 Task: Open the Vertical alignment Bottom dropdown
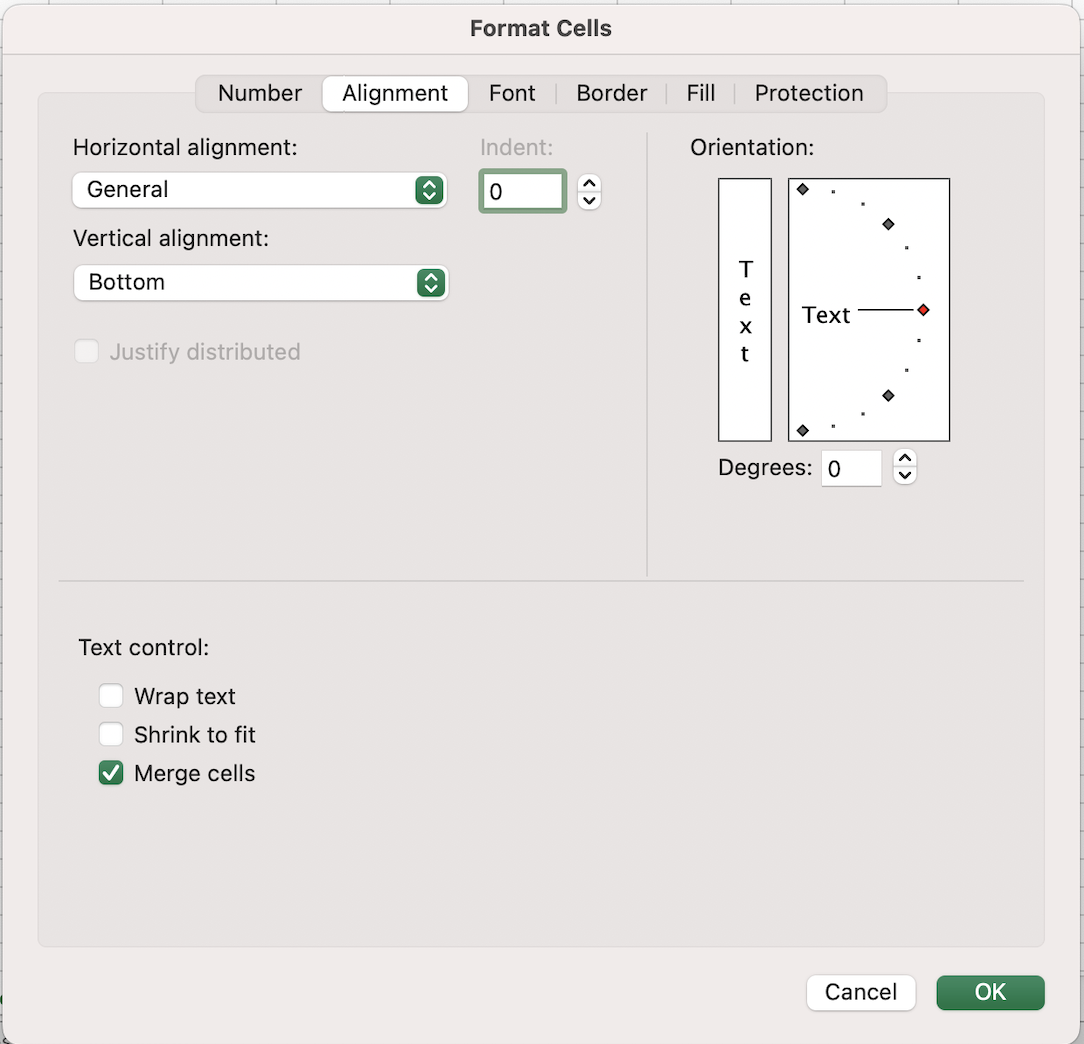(x=261, y=282)
